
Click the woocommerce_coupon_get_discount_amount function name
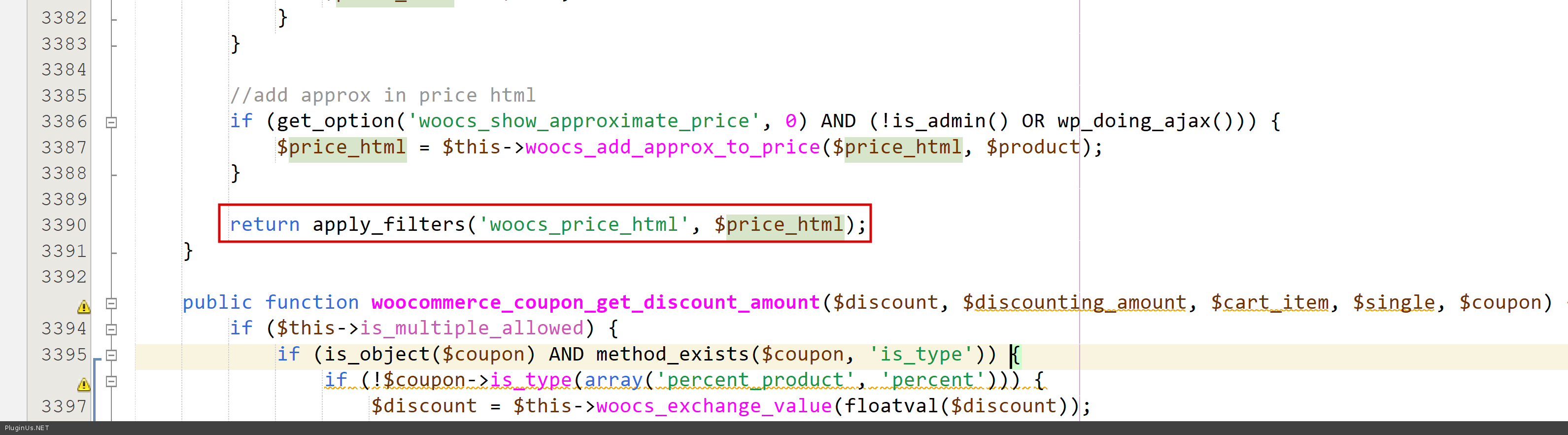coord(595,303)
